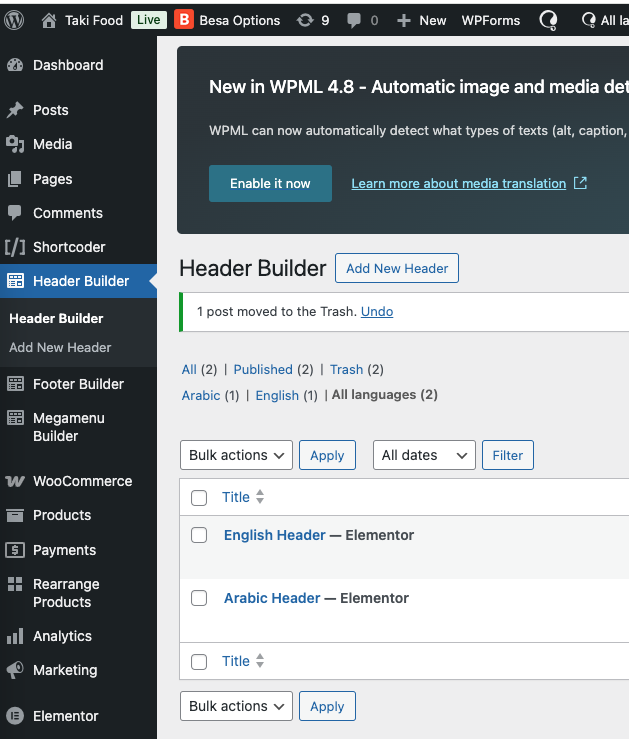Click the Undo link in trash notice

coord(377,312)
